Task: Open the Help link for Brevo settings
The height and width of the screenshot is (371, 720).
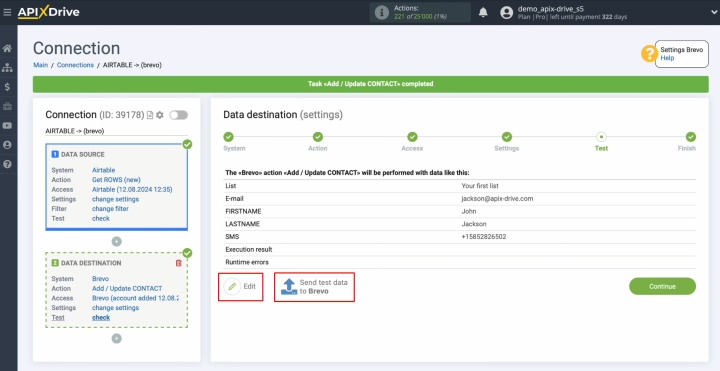Action: click(x=667, y=58)
